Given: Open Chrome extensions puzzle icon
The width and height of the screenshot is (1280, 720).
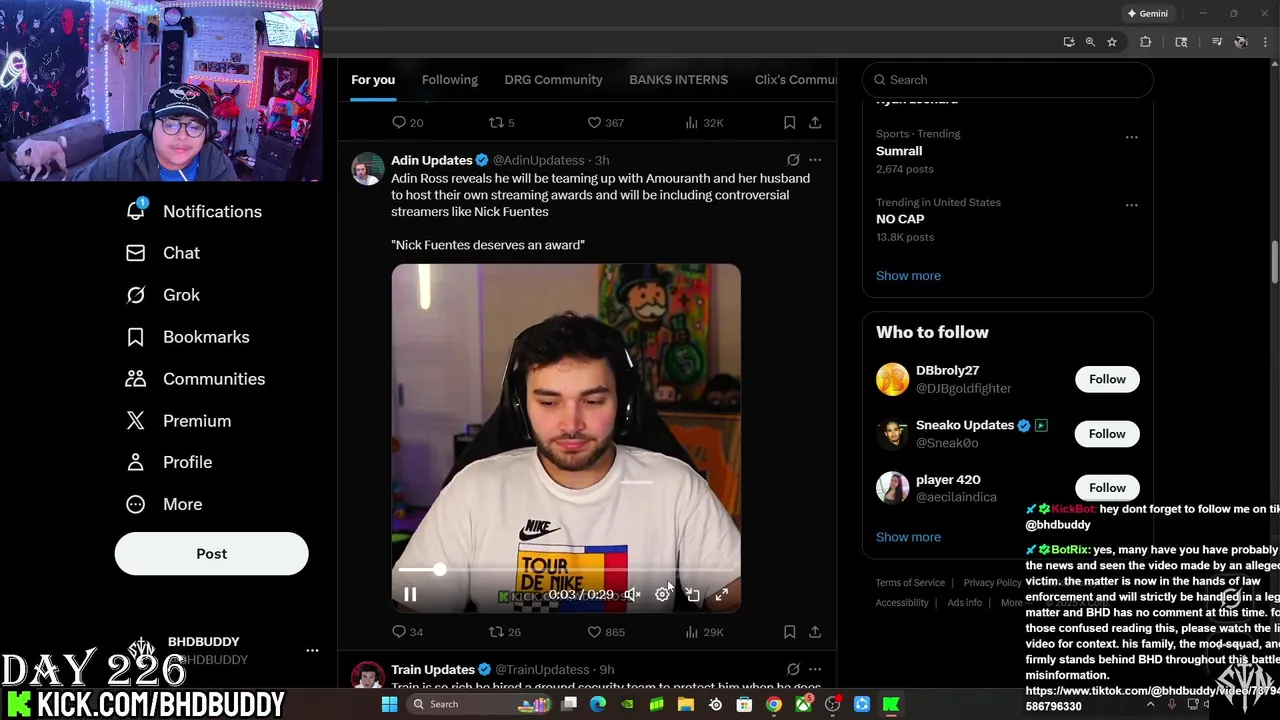Looking at the screenshot, I should coord(1146,42).
